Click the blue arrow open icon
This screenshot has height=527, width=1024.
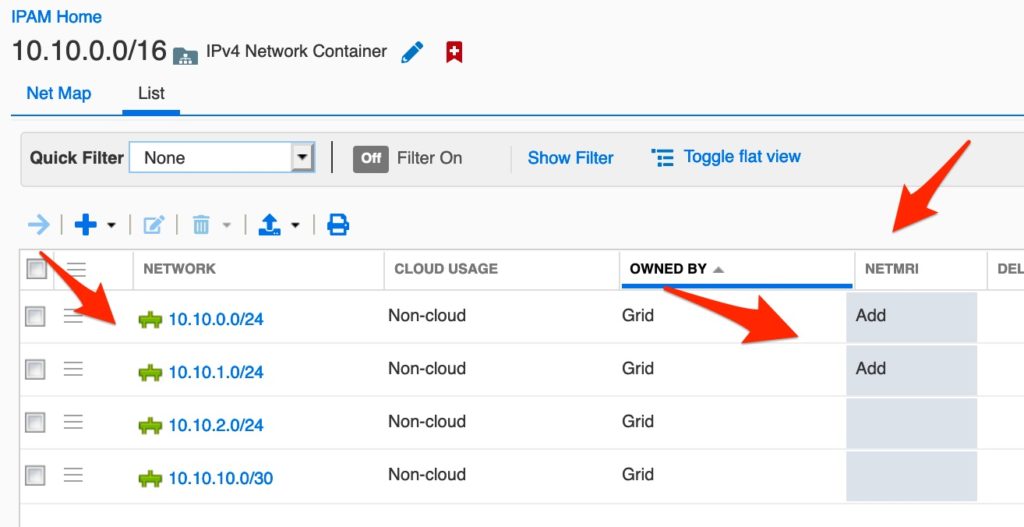(38, 225)
